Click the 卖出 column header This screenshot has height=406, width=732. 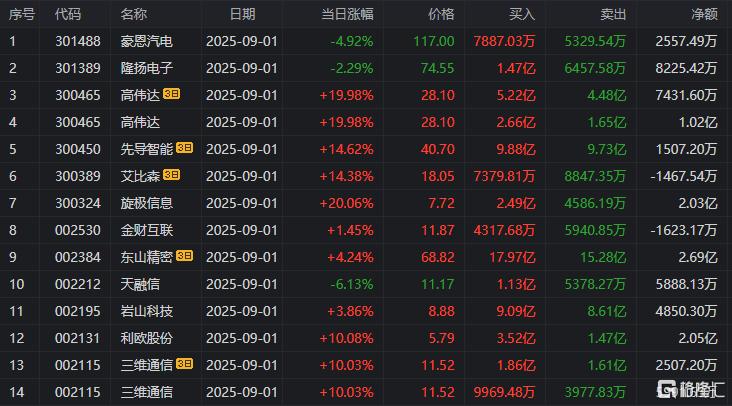613,14
